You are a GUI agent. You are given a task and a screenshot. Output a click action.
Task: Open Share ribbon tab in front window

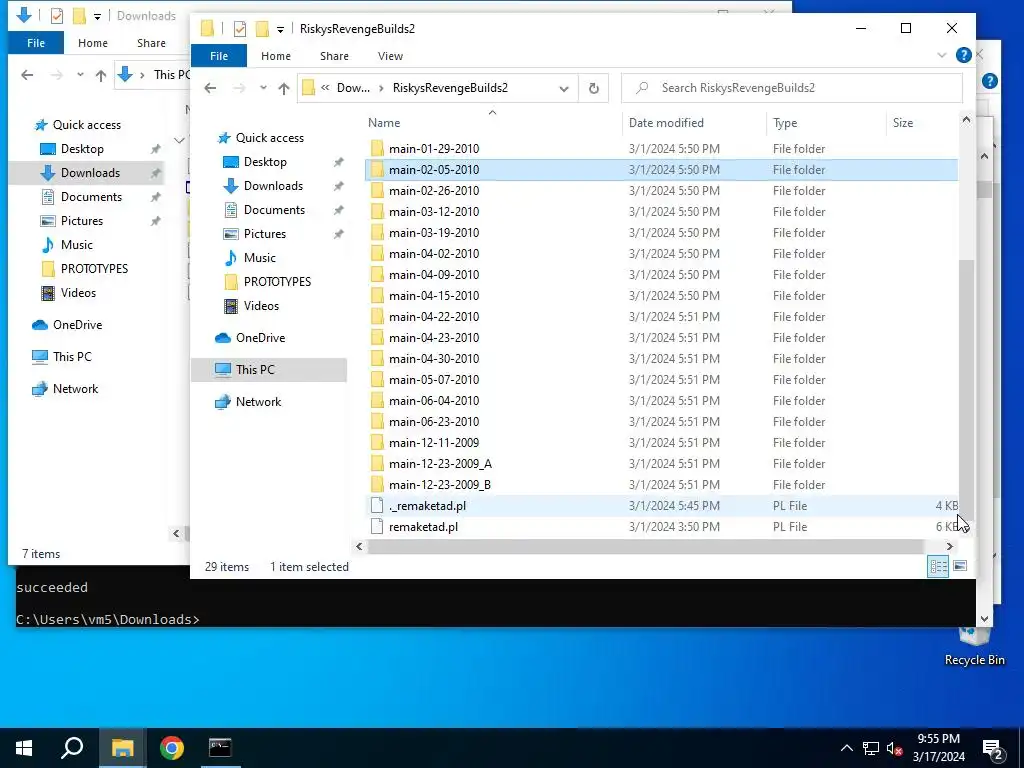tap(334, 56)
